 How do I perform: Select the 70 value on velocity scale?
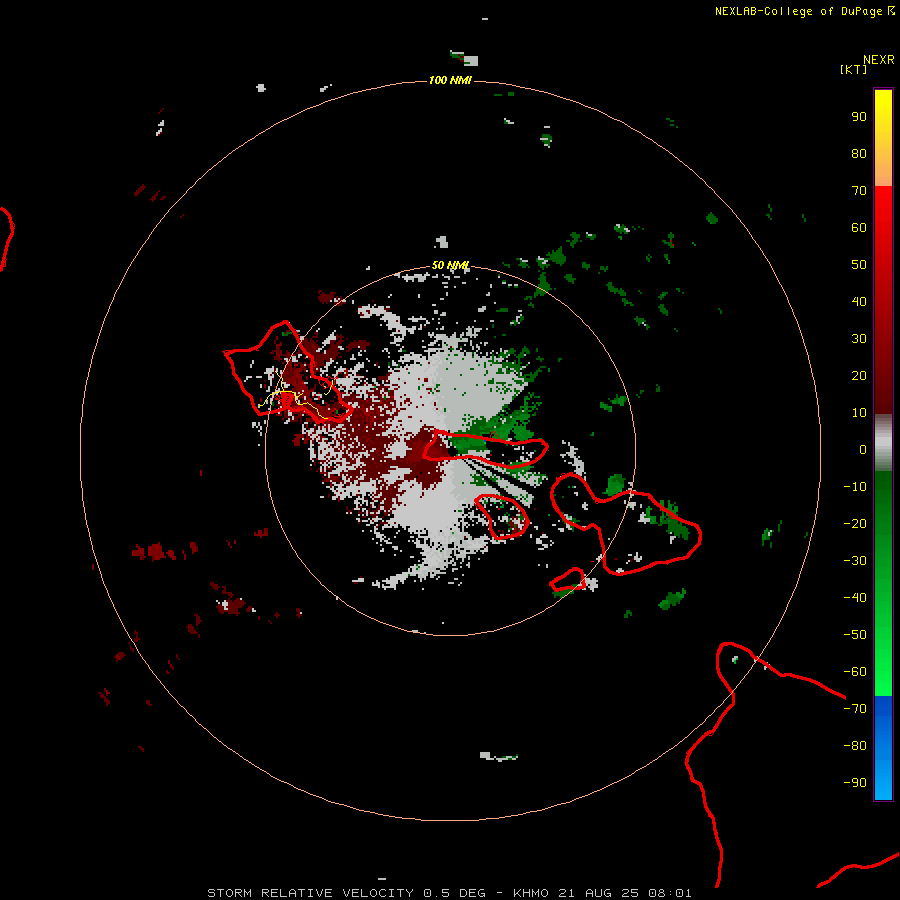pyautogui.click(x=859, y=191)
